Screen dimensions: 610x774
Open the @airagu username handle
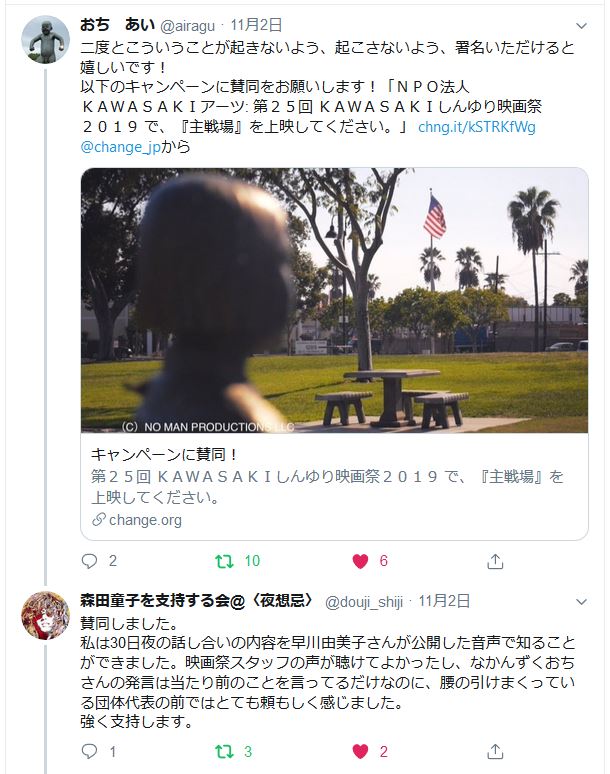(x=188, y=26)
